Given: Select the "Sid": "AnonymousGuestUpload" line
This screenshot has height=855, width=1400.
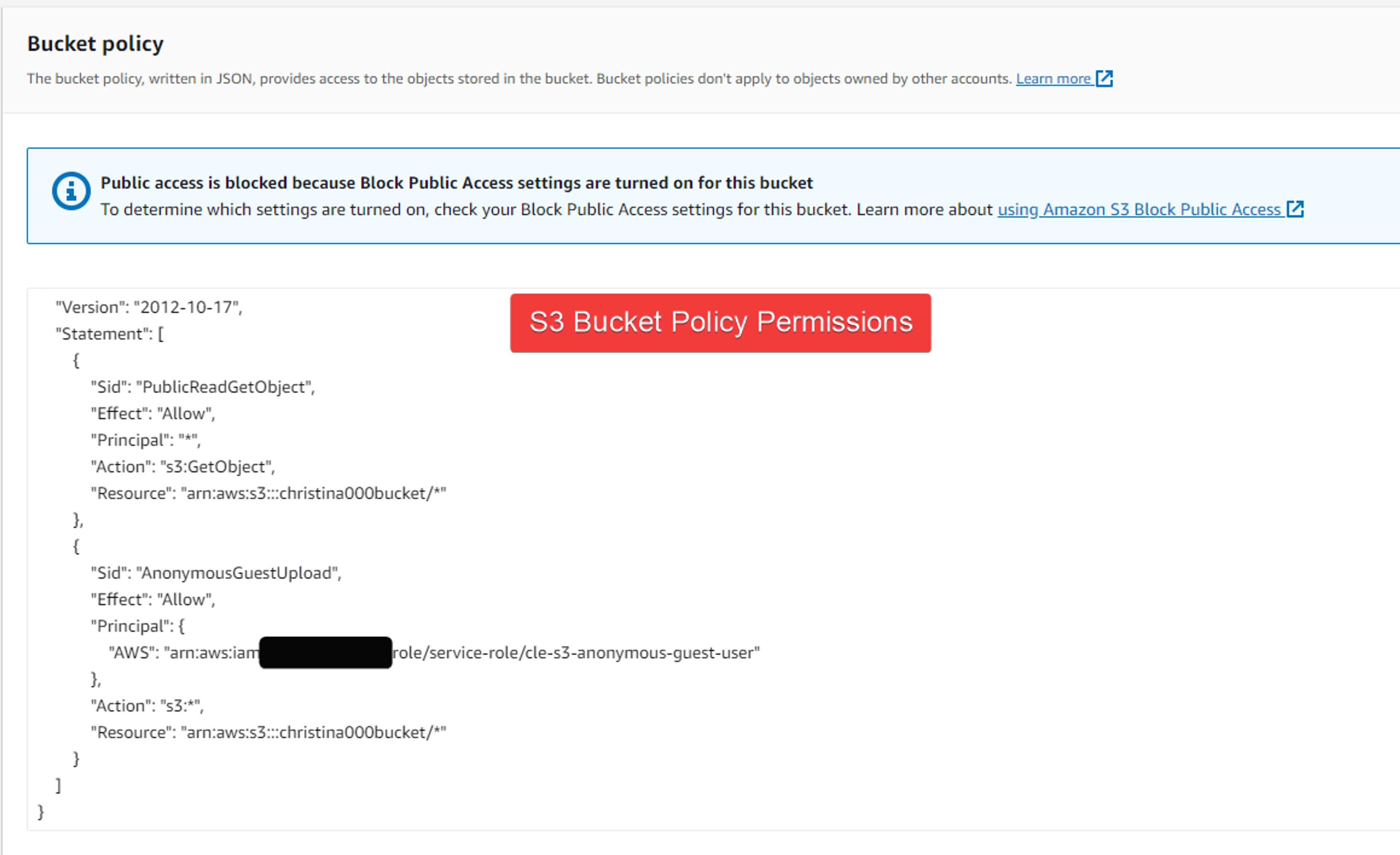Looking at the screenshot, I should pos(216,573).
